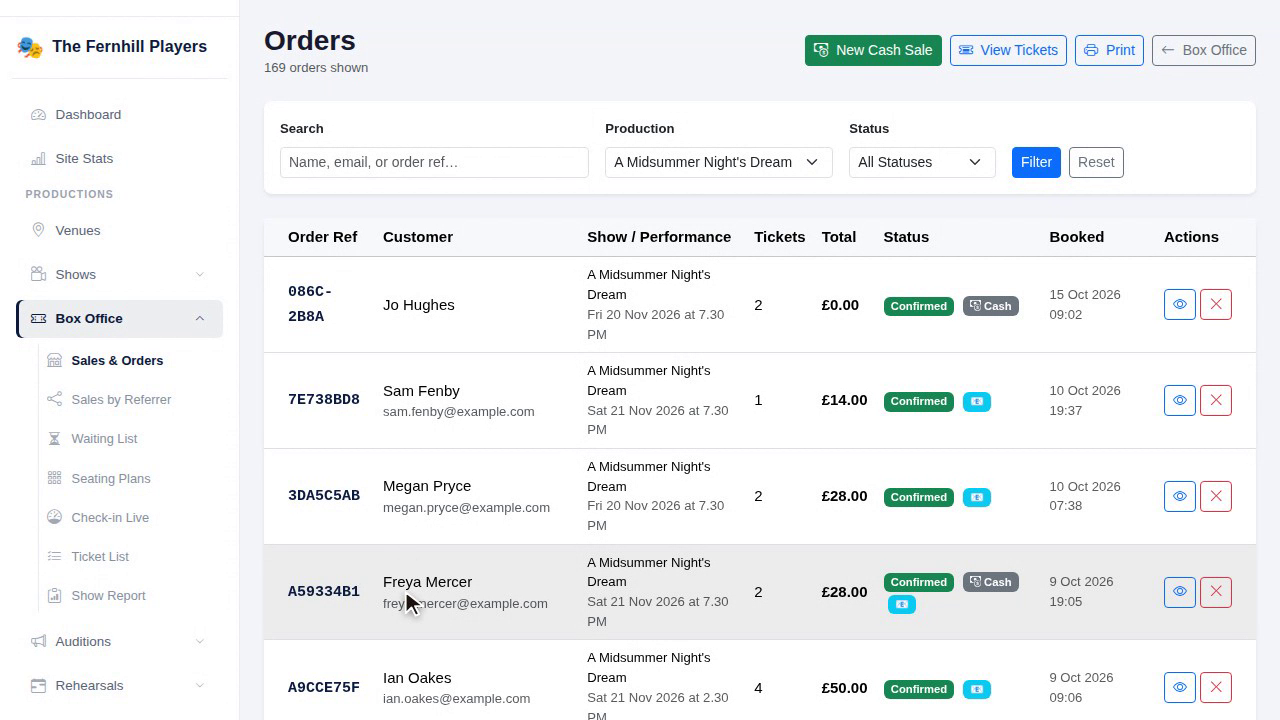This screenshot has height=720, width=1280.
Task: Expand the Auditions sidebar section
Action: click(119, 641)
